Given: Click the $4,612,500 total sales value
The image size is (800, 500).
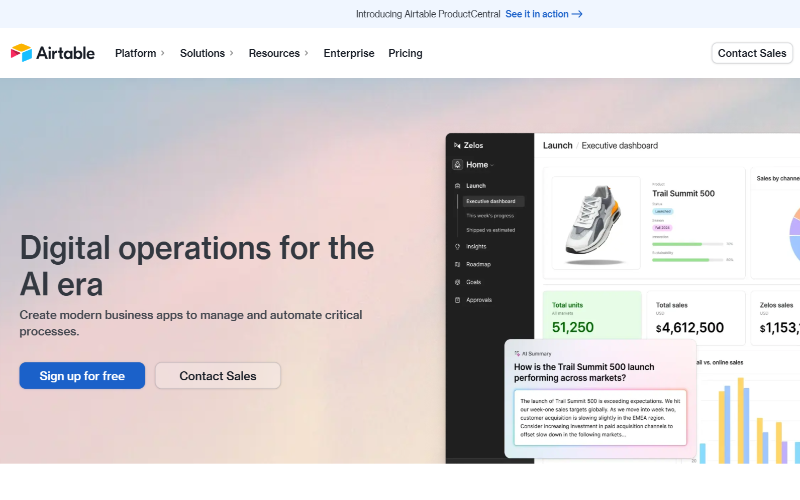Looking at the screenshot, I should (x=690, y=328).
